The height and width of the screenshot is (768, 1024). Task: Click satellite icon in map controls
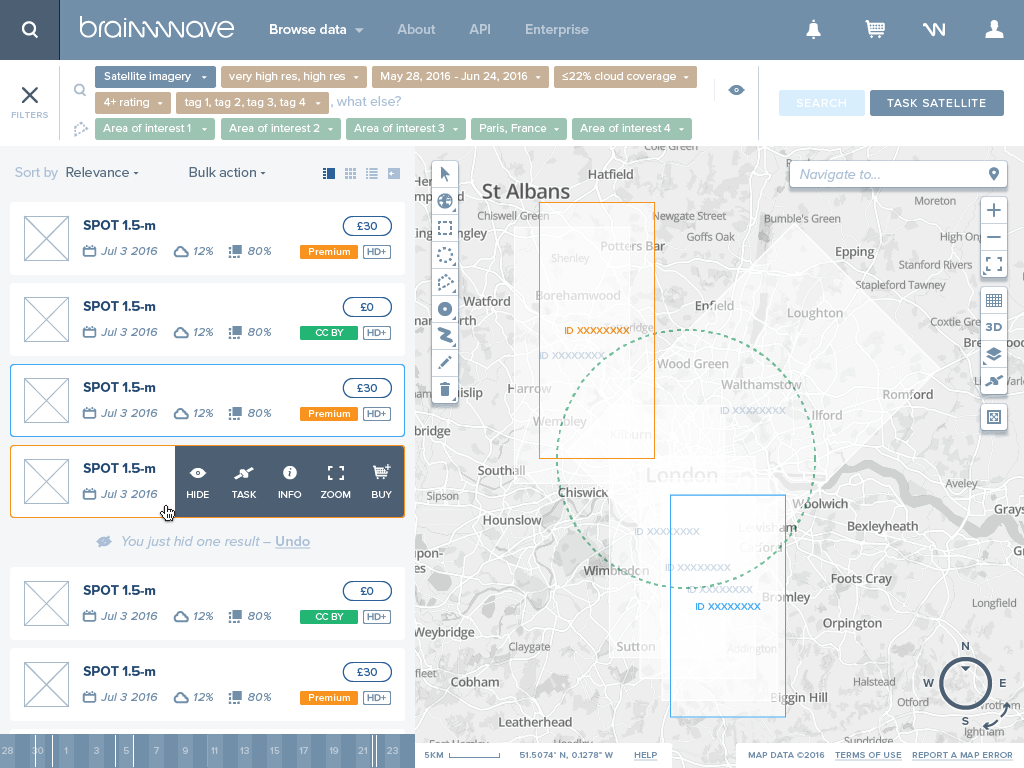[x=993, y=381]
